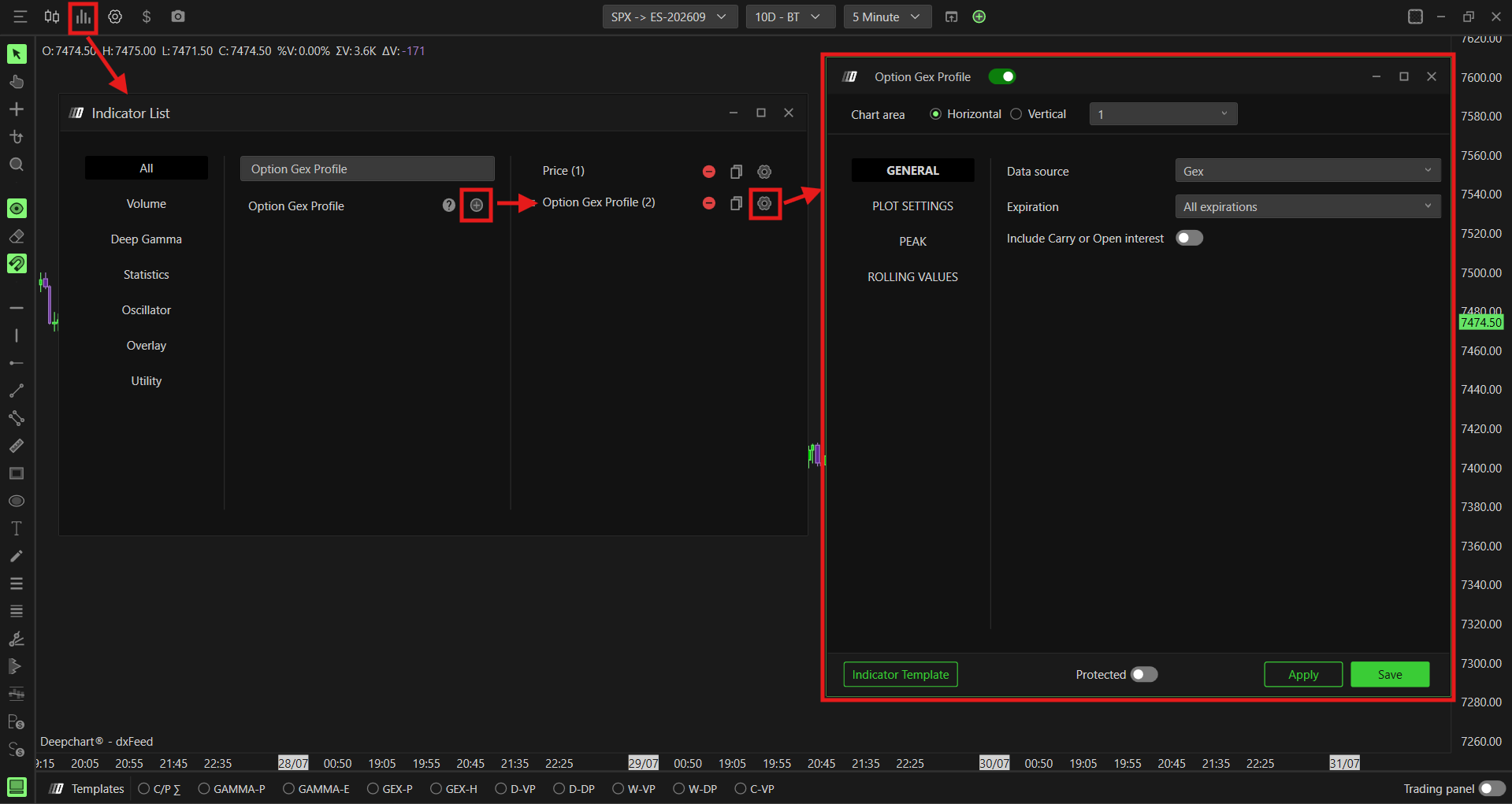
Task: Open settings gear for Price (1)
Action: [x=764, y=172]
